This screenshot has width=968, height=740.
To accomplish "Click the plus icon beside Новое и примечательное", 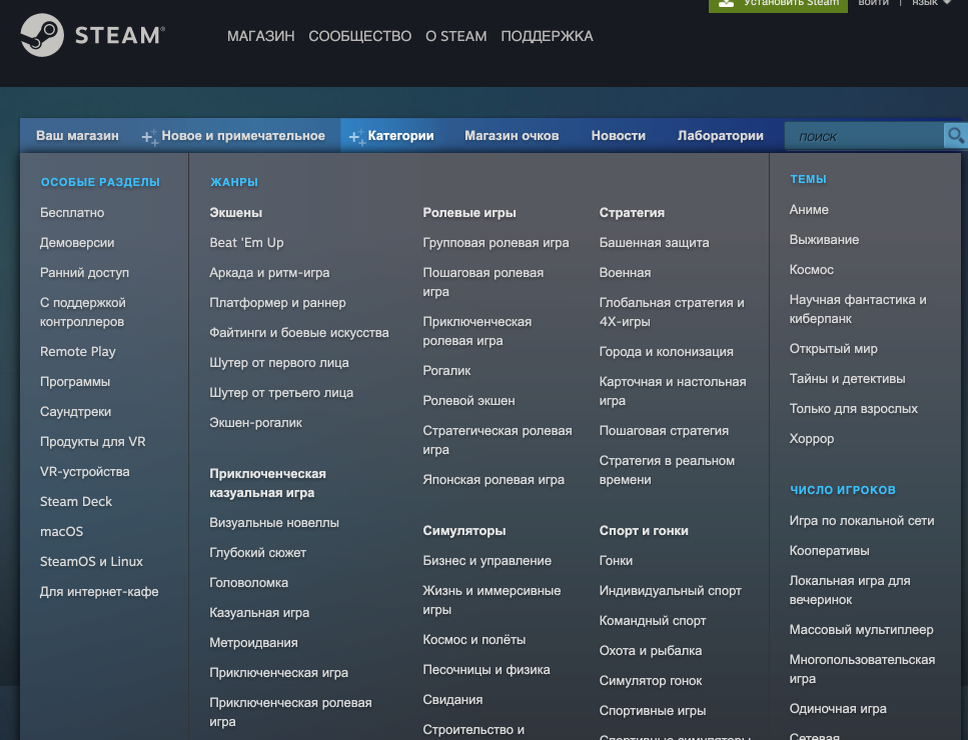I will 150,137.
